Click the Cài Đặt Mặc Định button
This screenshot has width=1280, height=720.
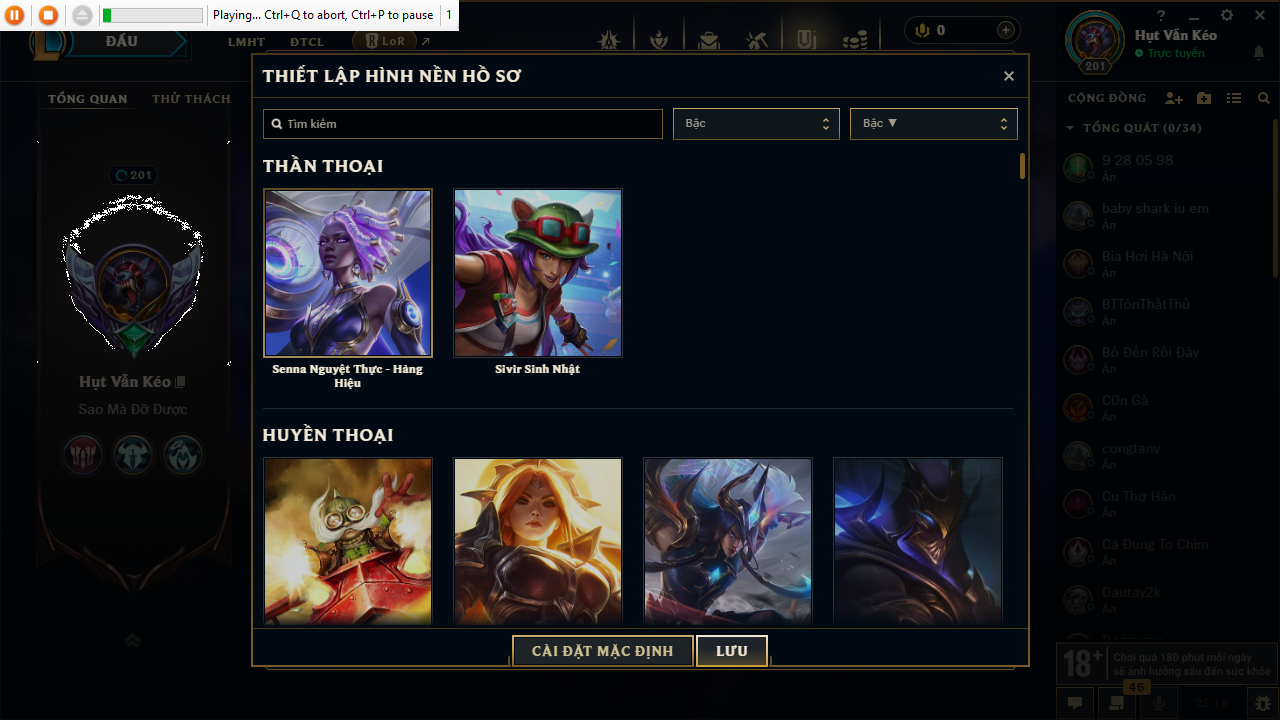pyautogui.click(x=602, y=651)
